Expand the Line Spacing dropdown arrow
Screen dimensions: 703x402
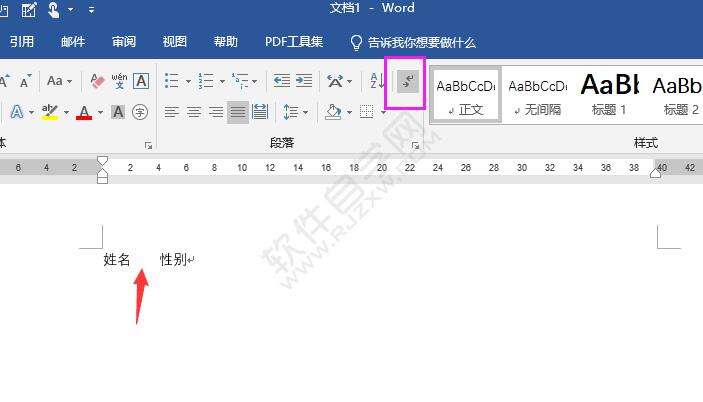[305, 112]
